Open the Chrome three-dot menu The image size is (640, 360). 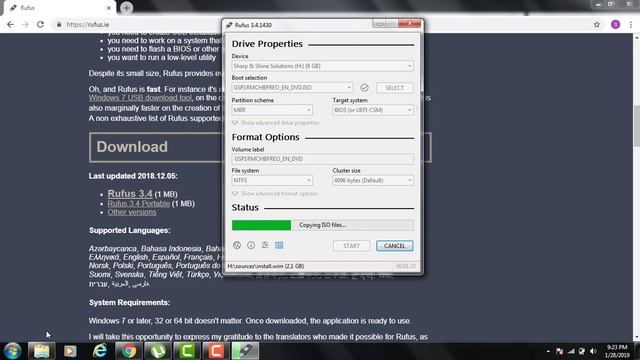631,24
